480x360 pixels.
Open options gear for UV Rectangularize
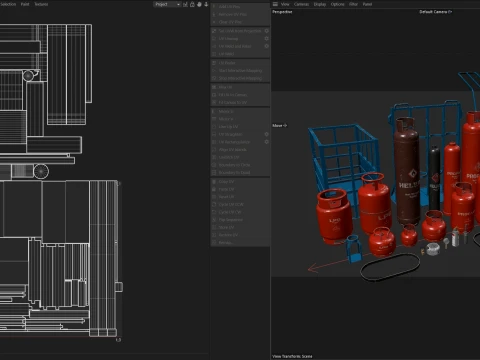click(x=266, y=142)
